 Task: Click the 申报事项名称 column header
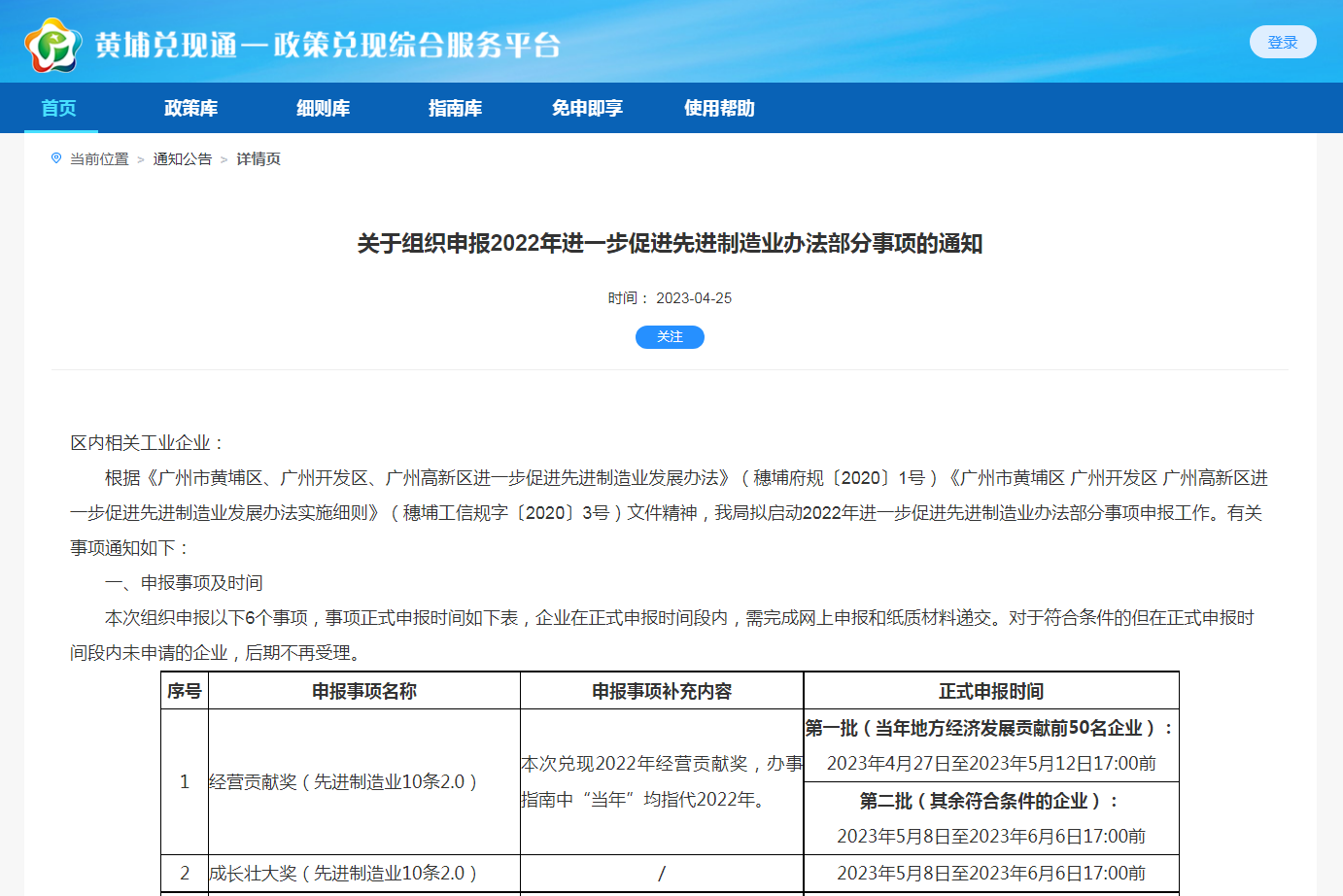pos(363,691)
